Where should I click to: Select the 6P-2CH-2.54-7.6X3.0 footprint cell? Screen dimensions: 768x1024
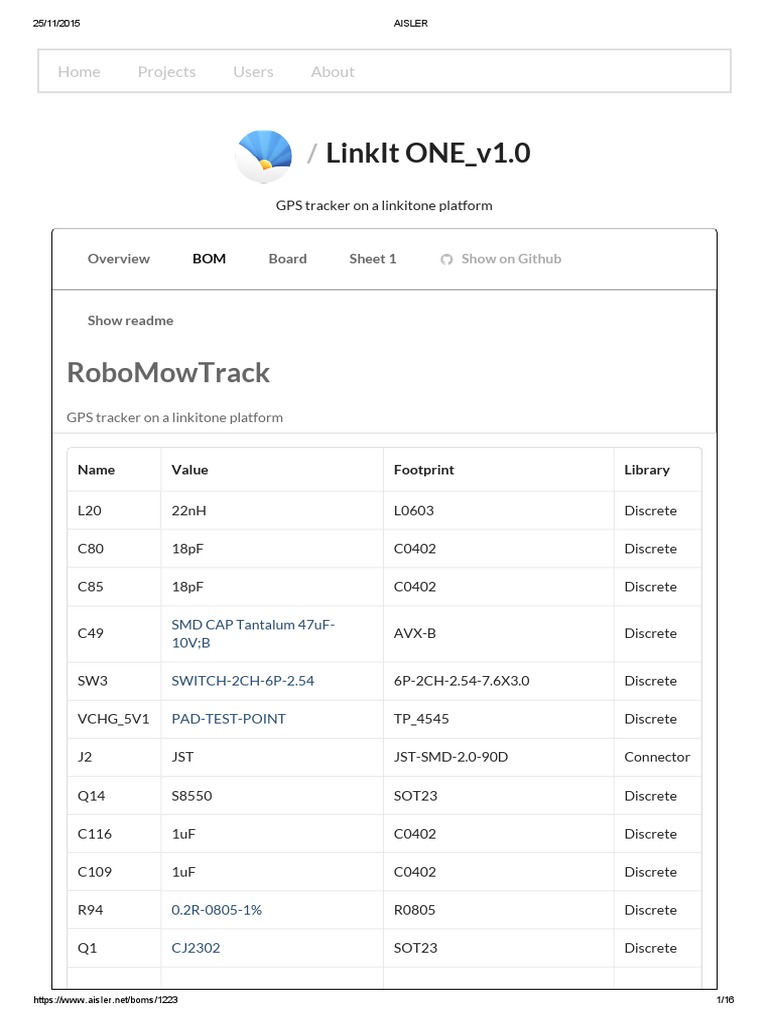499,680
